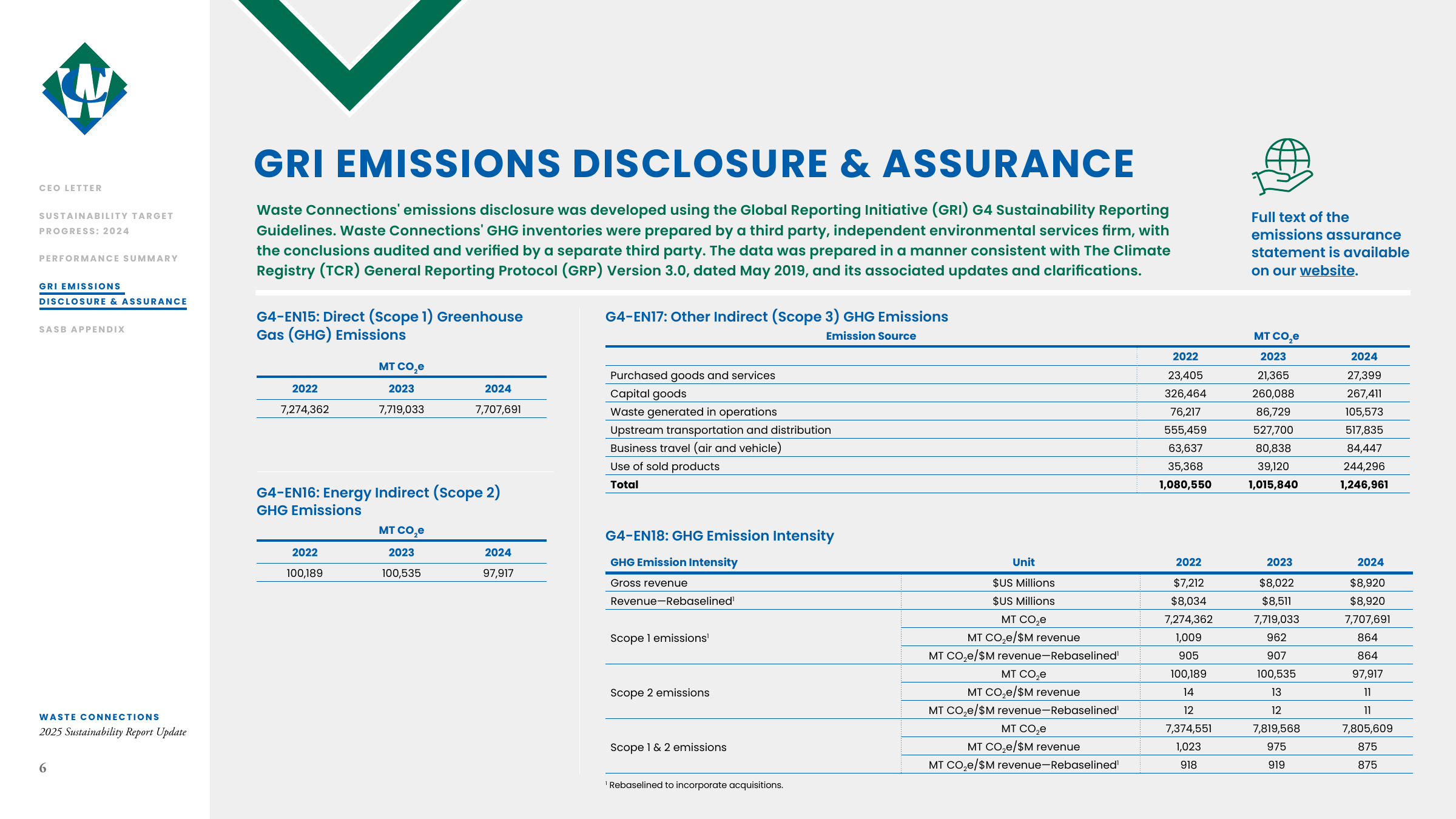Click the 'Scope 1 emissions' intensity label
This screenshot has width=1456, height=819.
[659, 638]
